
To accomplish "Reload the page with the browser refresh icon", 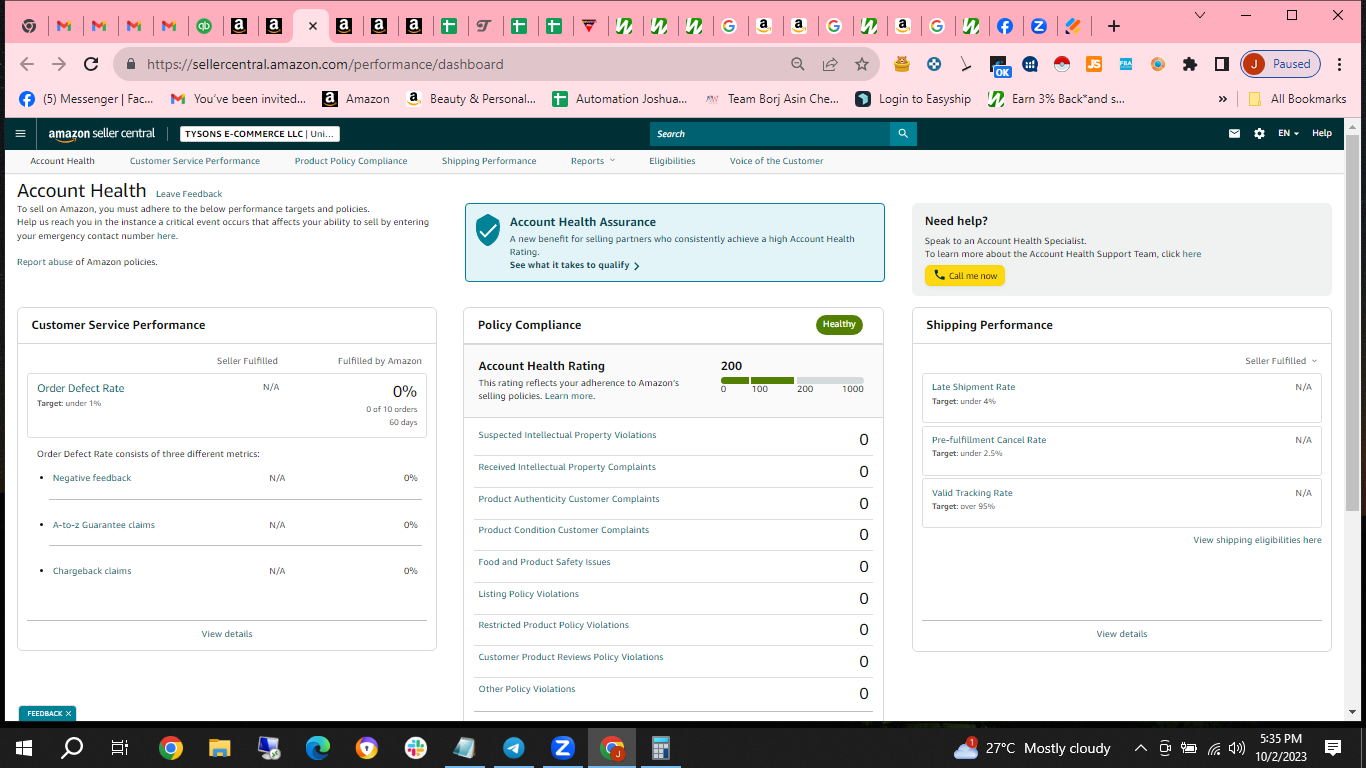I will point(91,64).
